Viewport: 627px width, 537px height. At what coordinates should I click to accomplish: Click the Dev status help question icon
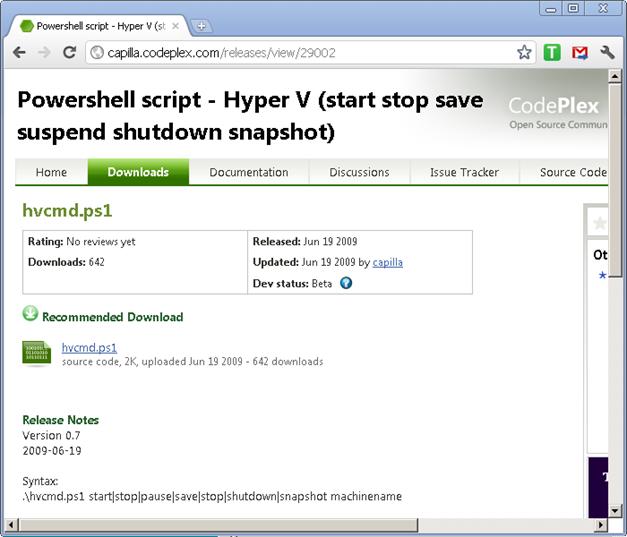click(346, 283)
